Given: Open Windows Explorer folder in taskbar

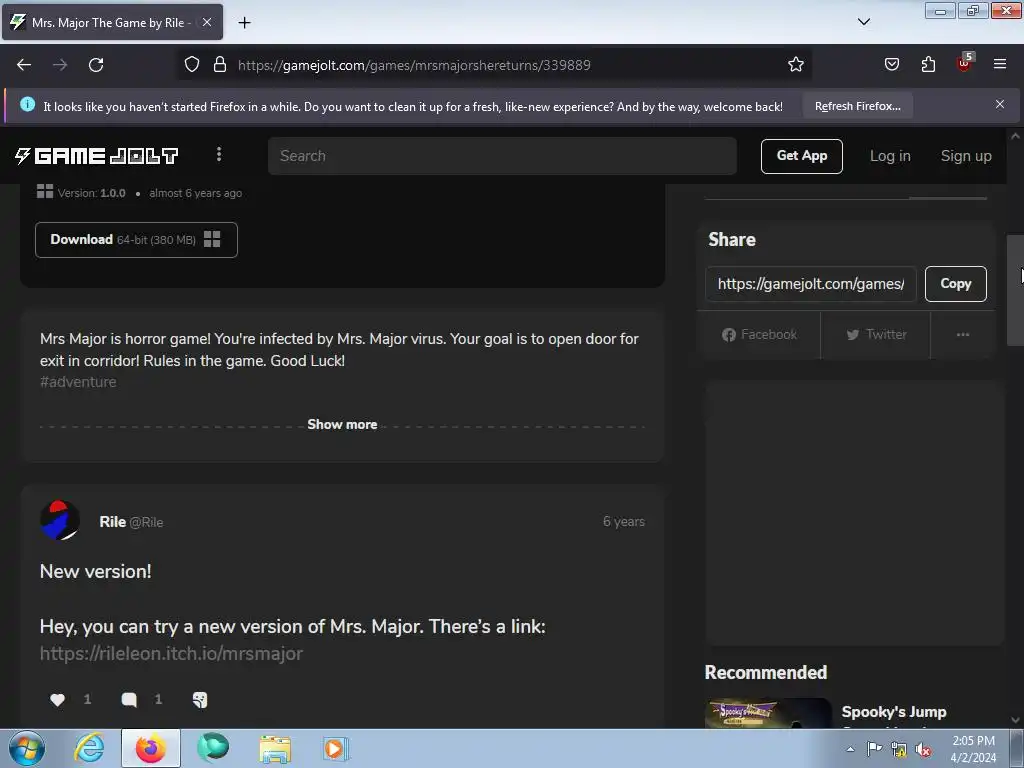Looking at the screenshot, I should pyautogui.click(x=275, y=749).
